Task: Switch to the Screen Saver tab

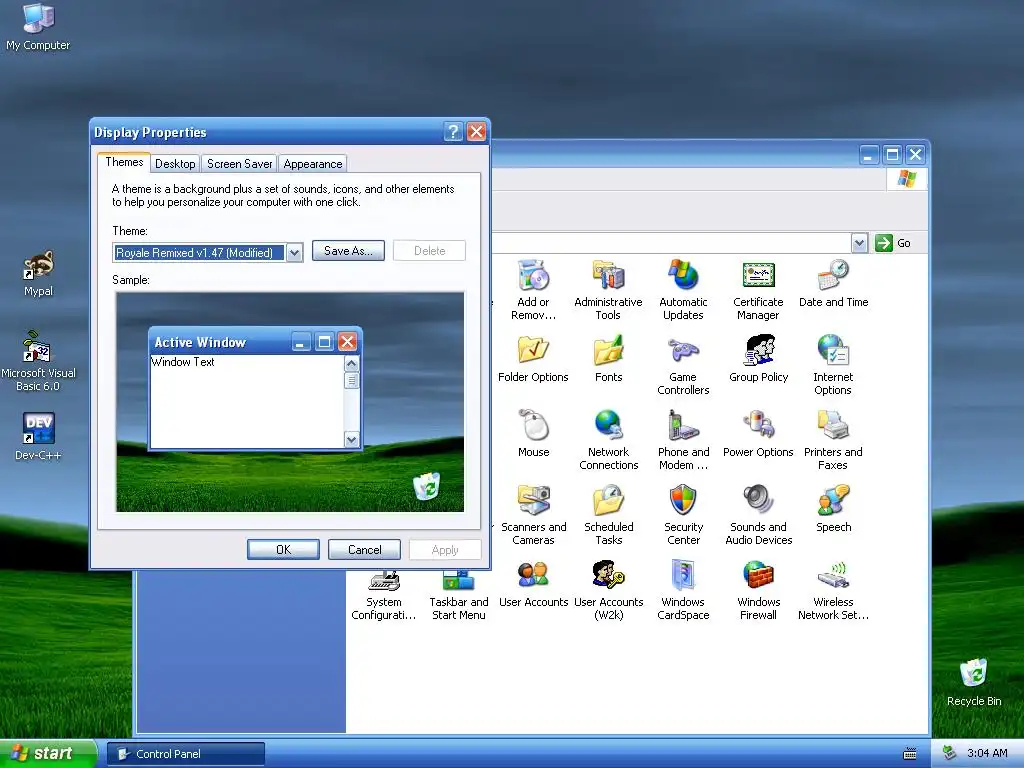Action: coord(240,164)
